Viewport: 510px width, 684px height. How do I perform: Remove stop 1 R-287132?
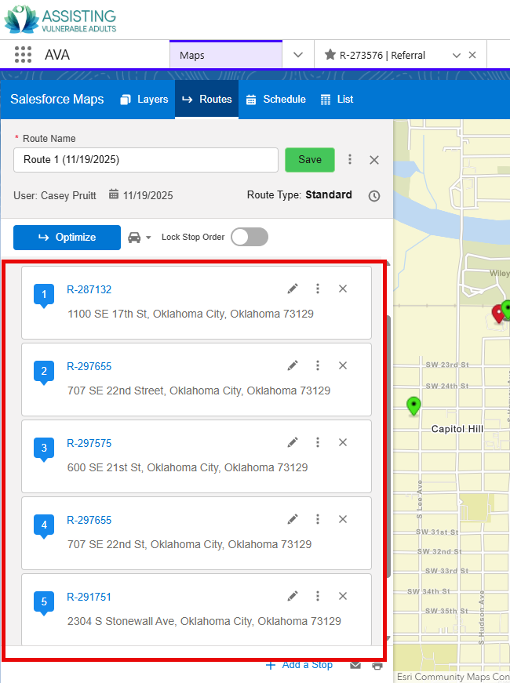coord(343,288)
